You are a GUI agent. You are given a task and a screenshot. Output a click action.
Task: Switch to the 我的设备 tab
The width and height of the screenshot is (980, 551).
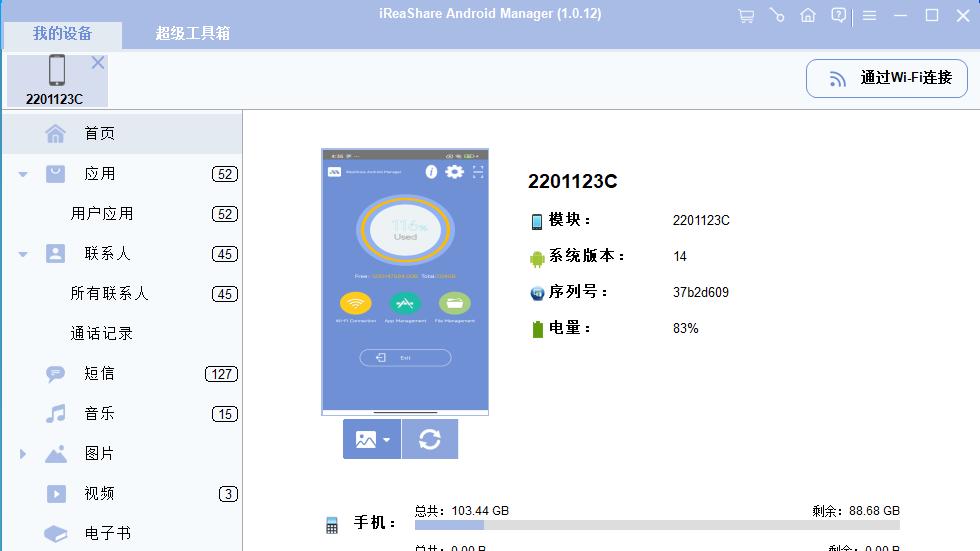(62, 34)
